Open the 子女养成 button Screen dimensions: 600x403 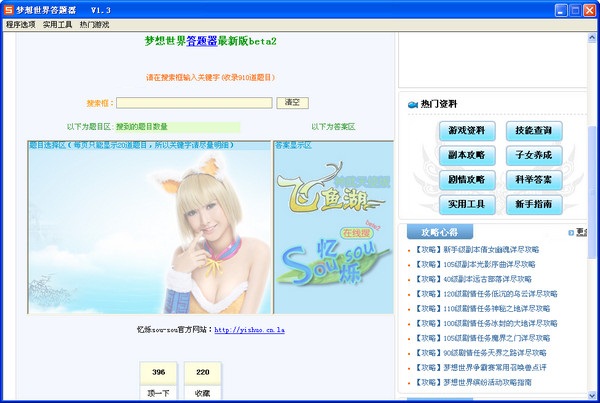[534, 155]
